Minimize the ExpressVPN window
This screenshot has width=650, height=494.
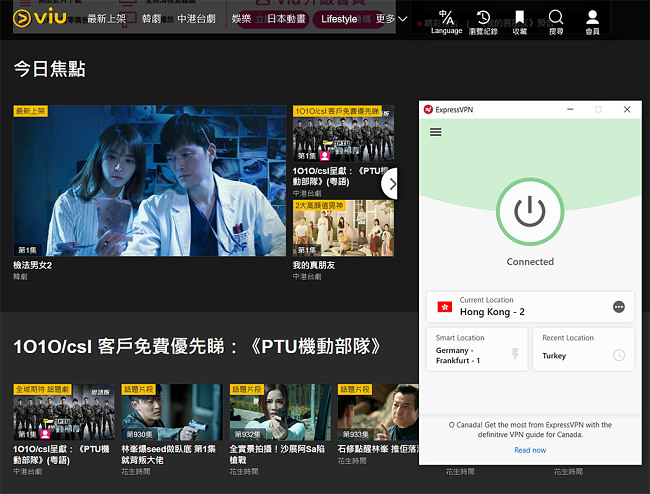[570, 109]
